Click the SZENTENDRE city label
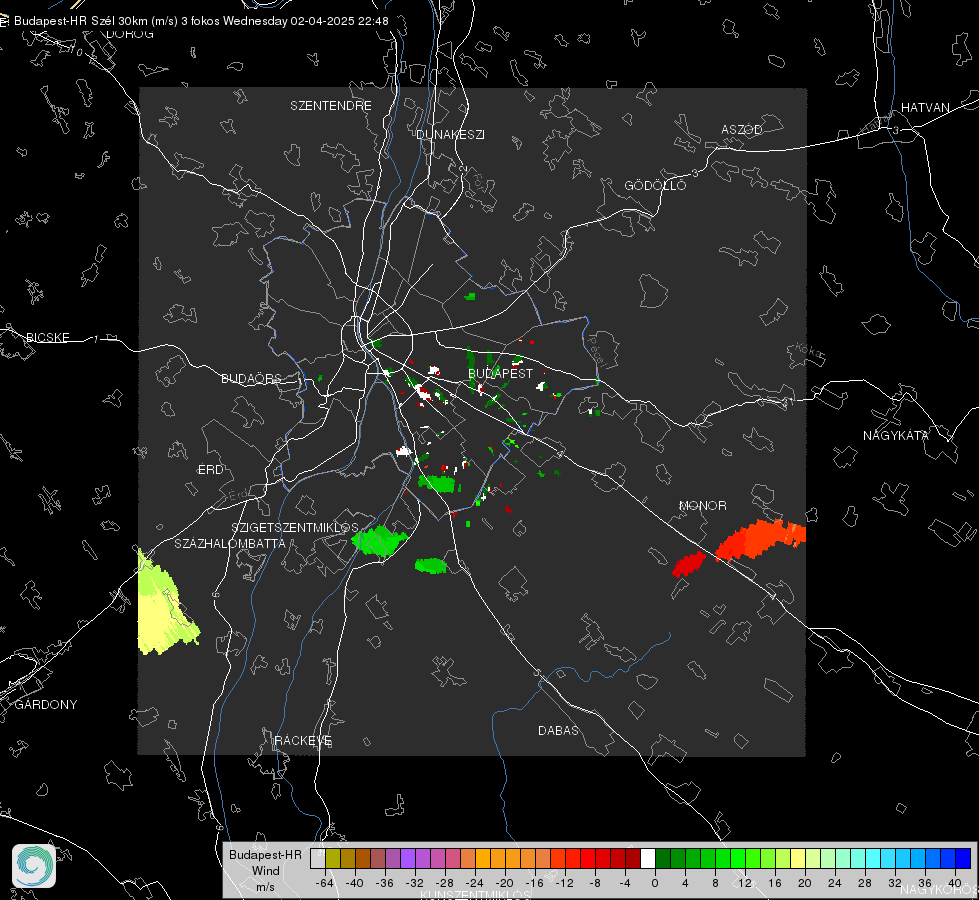Viewport: 979px width, 900px height. (x=330, y=106)
